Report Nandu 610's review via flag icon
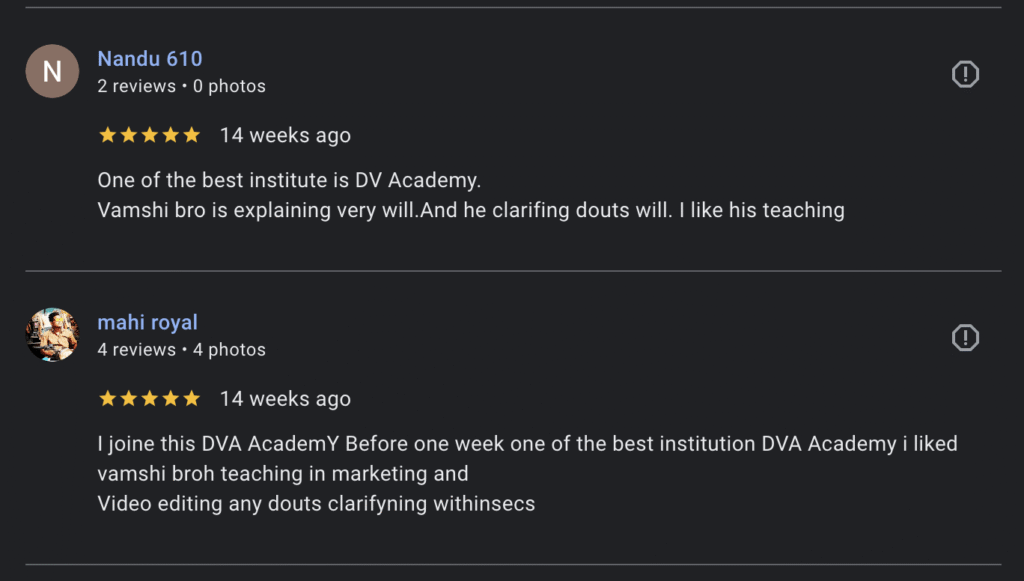This screenshot has height=581, width=1024. (965, 74)
